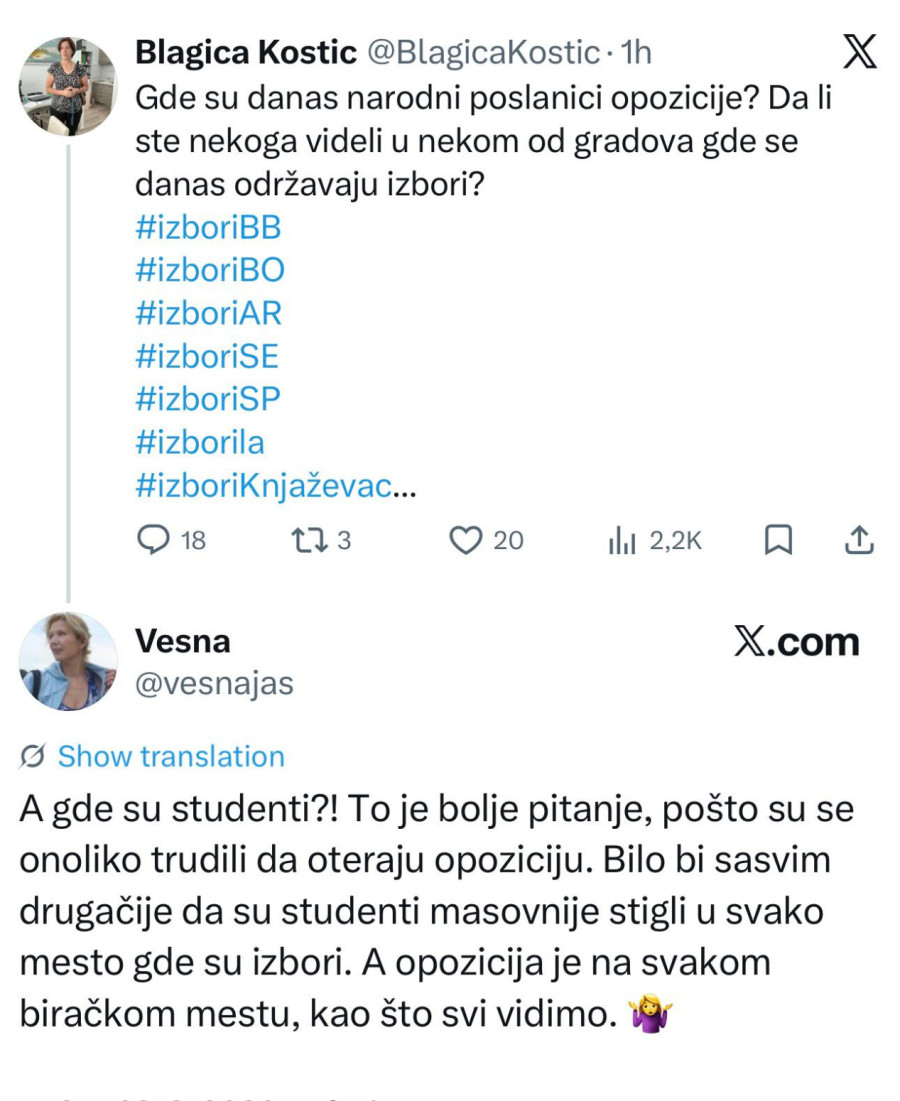Bookmark Blagica Kostic's tweet
This screenshot has width=900, height=1101.
[778, 541]
